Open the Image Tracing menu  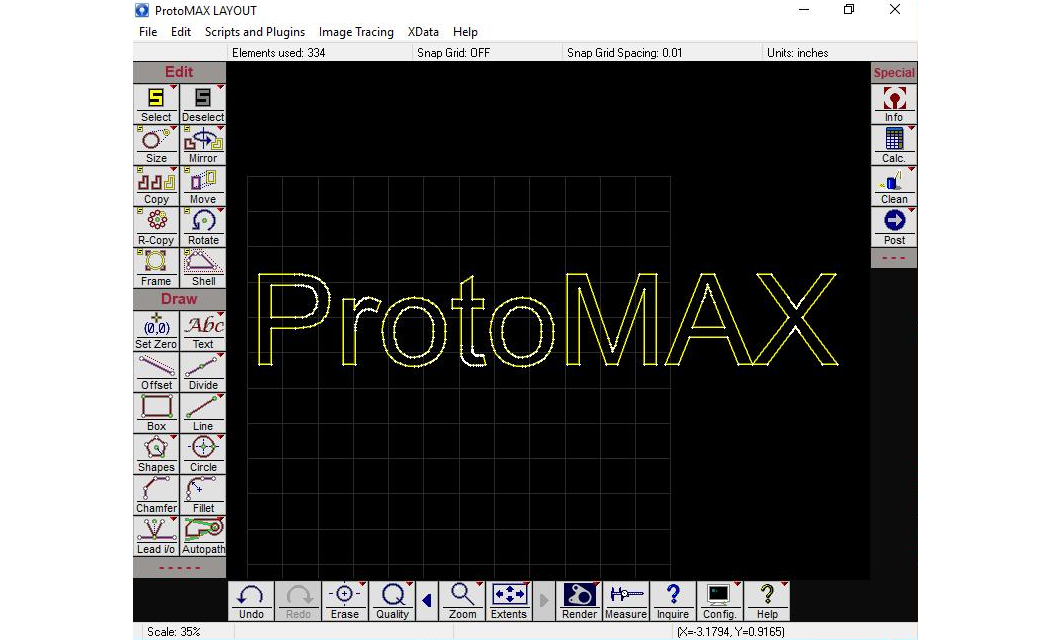[356, 32]
